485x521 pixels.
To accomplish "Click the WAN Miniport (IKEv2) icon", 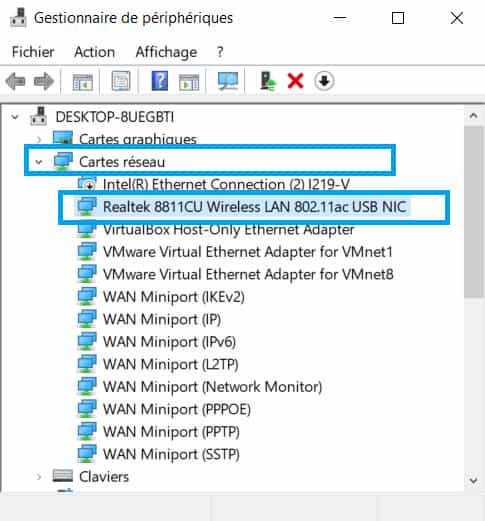I will click(x=87, y=296).
